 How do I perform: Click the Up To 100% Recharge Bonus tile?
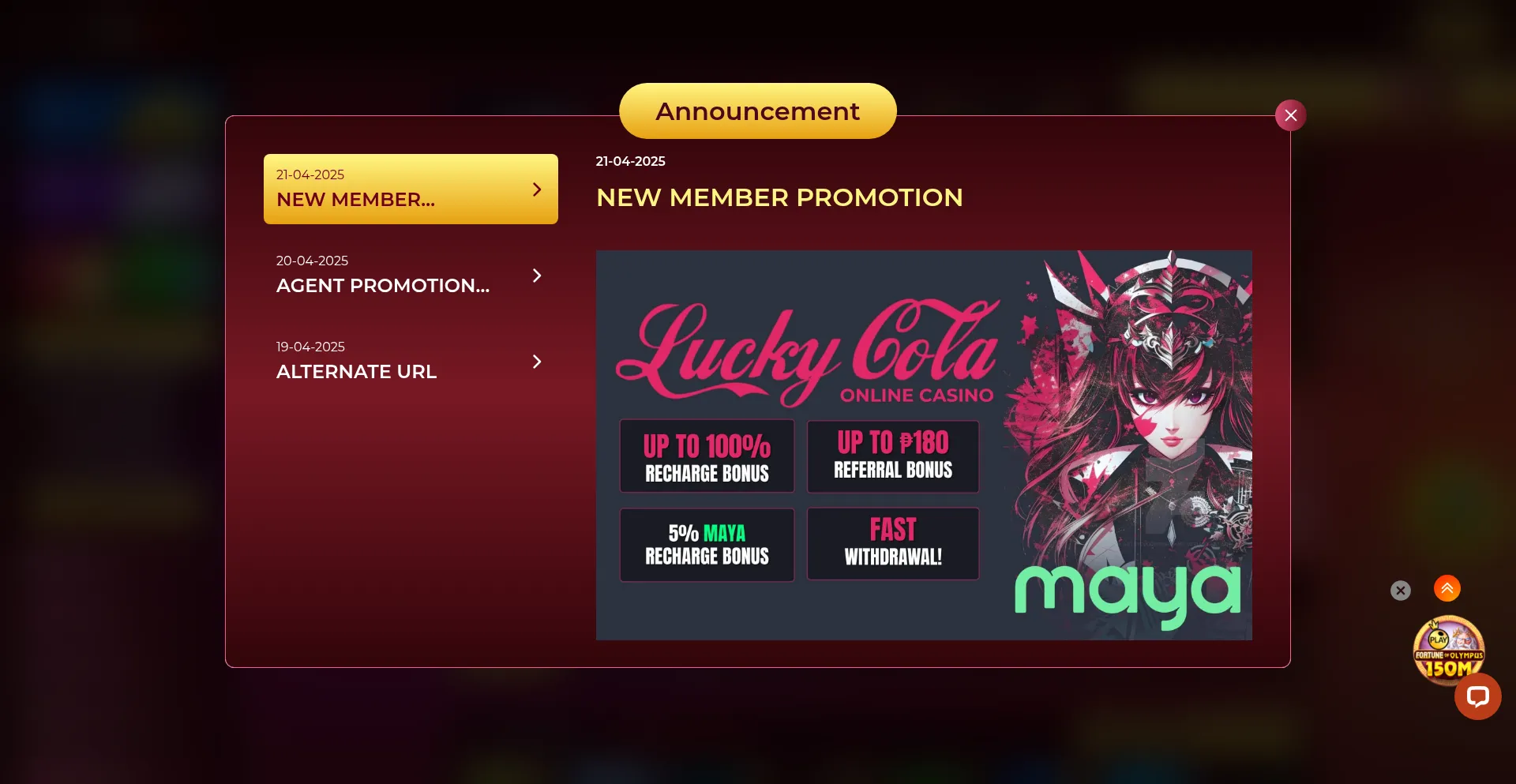pos(707,456)
